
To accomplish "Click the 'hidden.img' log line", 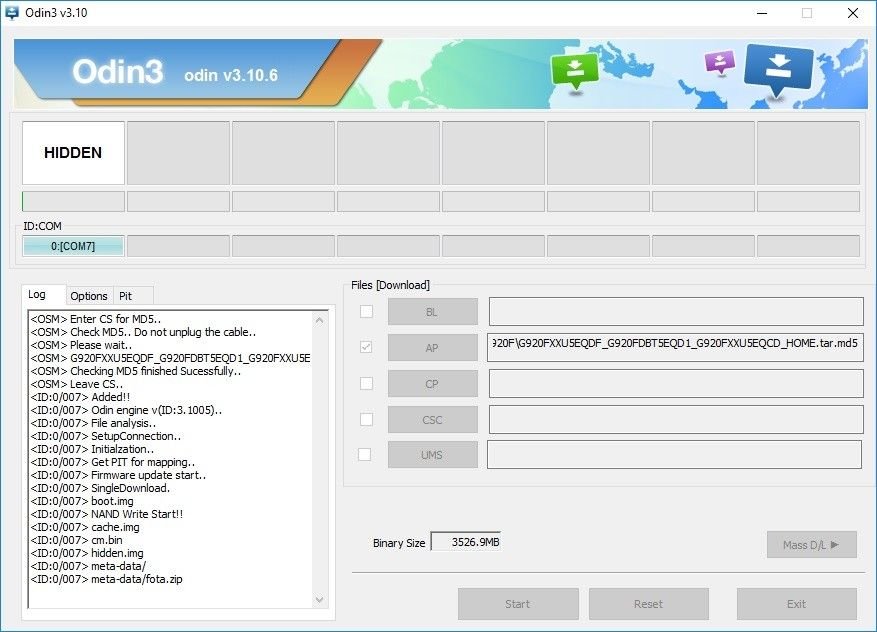I will 87,553.
